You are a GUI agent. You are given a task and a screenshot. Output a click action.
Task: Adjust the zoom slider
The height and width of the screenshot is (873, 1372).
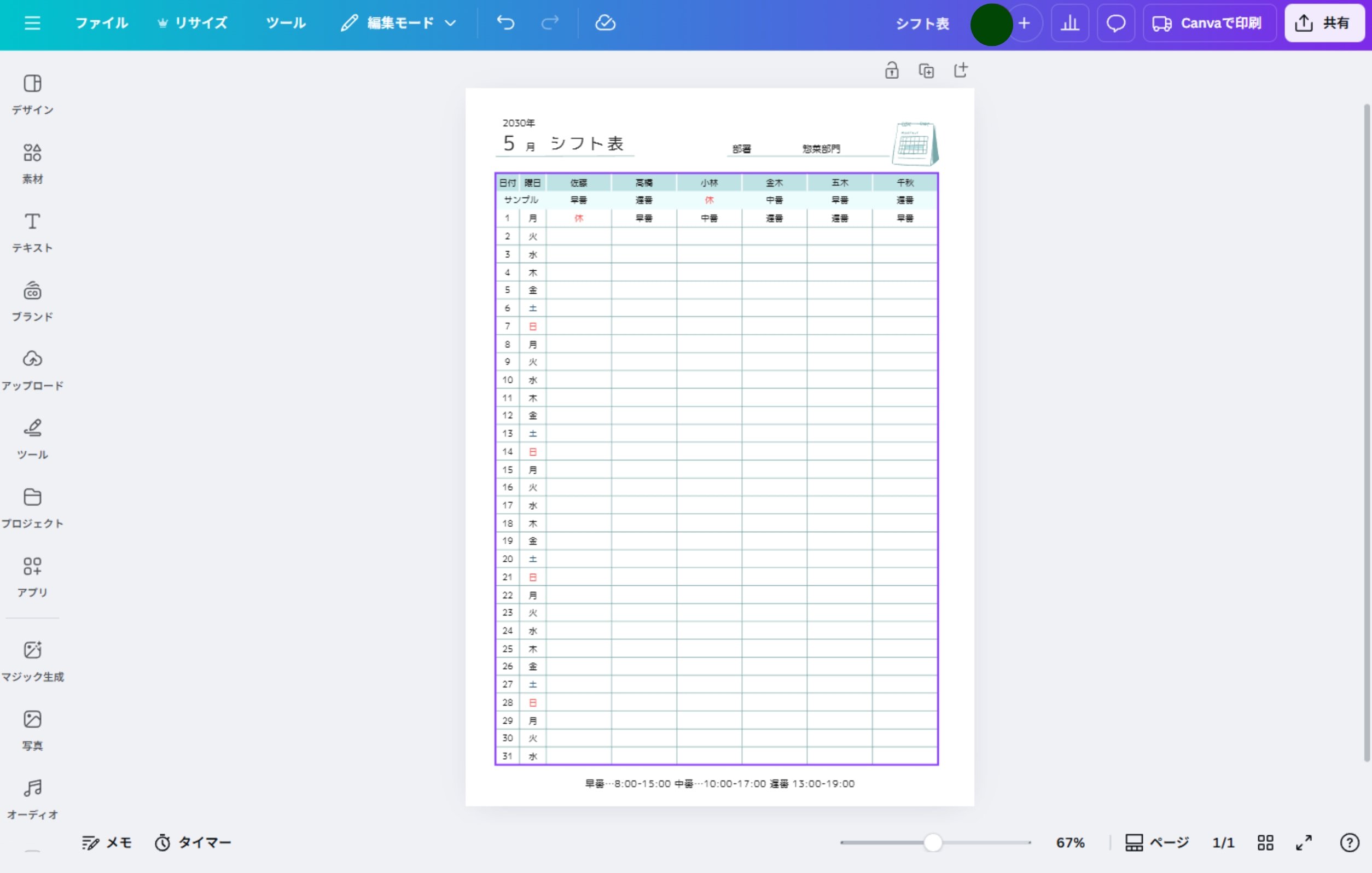click(x=933, y=843)
